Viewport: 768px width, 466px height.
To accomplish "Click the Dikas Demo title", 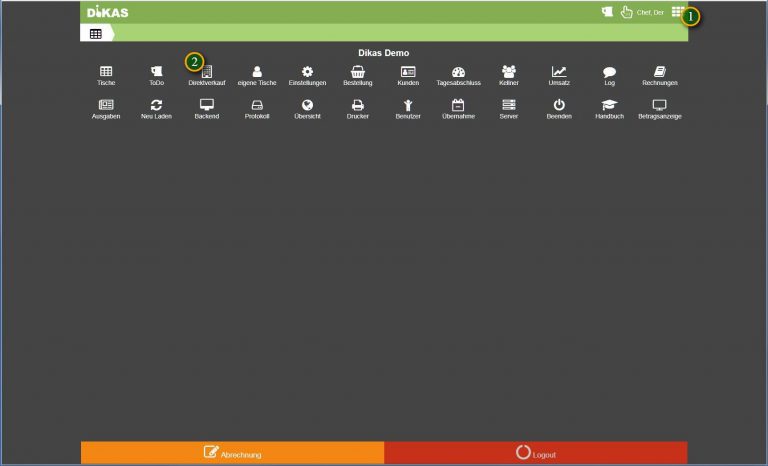I will point(384,53).
